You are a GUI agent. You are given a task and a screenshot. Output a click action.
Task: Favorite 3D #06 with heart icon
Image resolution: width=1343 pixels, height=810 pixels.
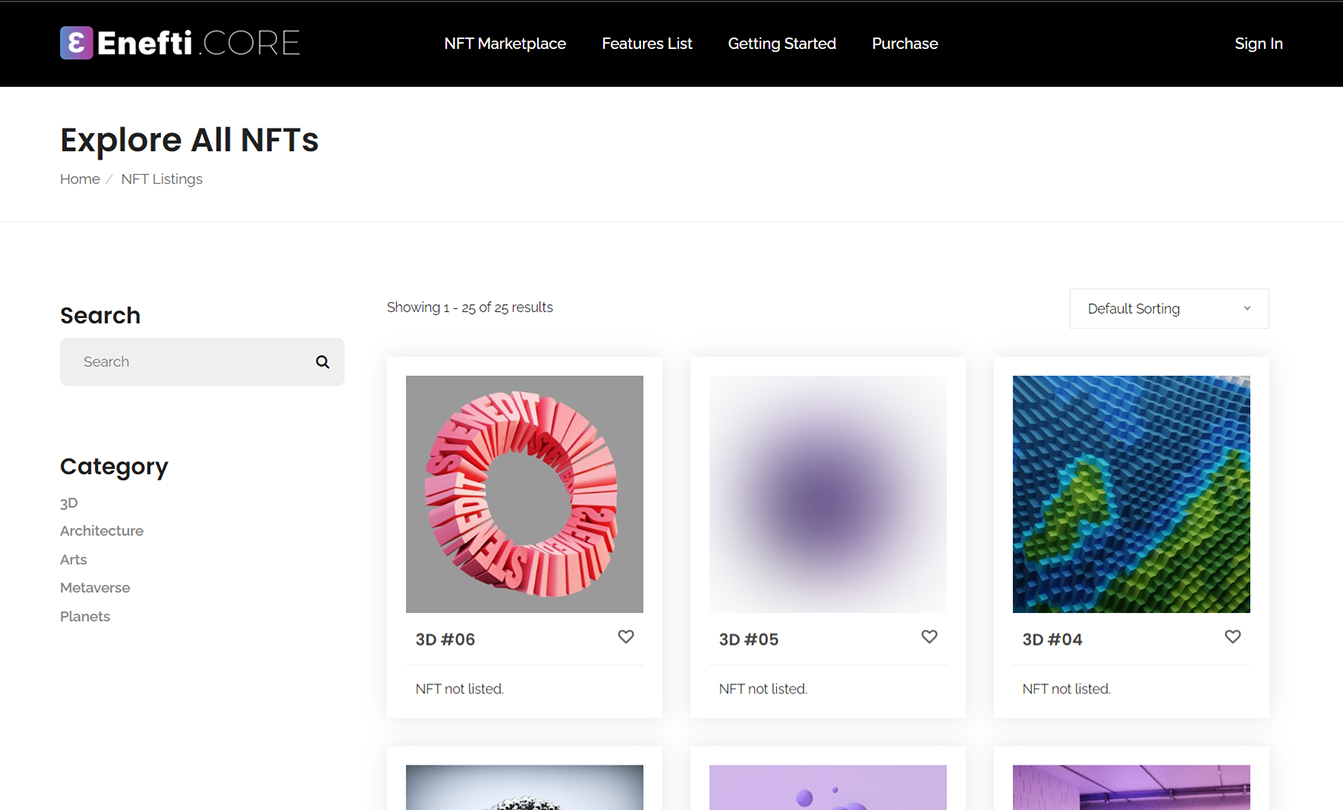[x=626, y=637]
